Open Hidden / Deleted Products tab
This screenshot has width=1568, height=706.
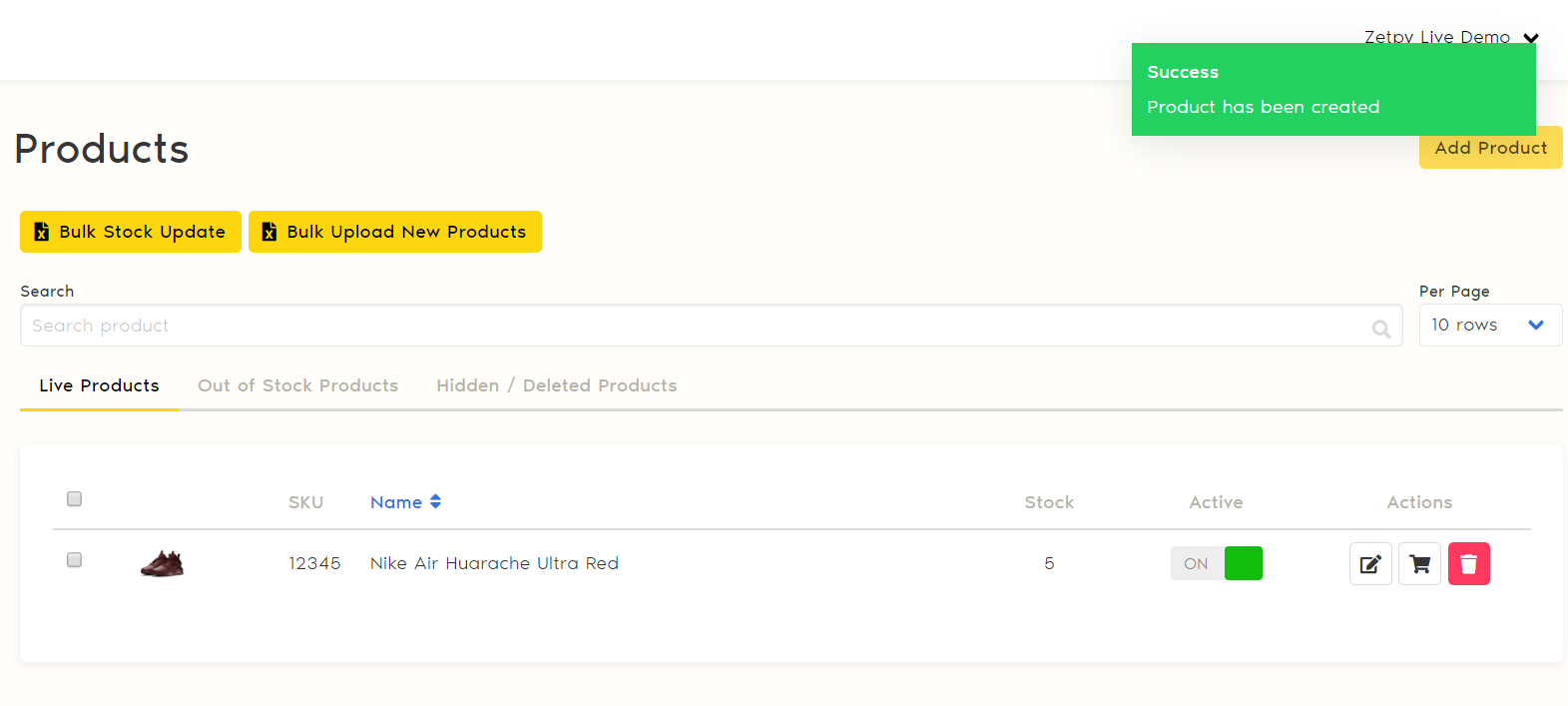(x=556, y=385)
